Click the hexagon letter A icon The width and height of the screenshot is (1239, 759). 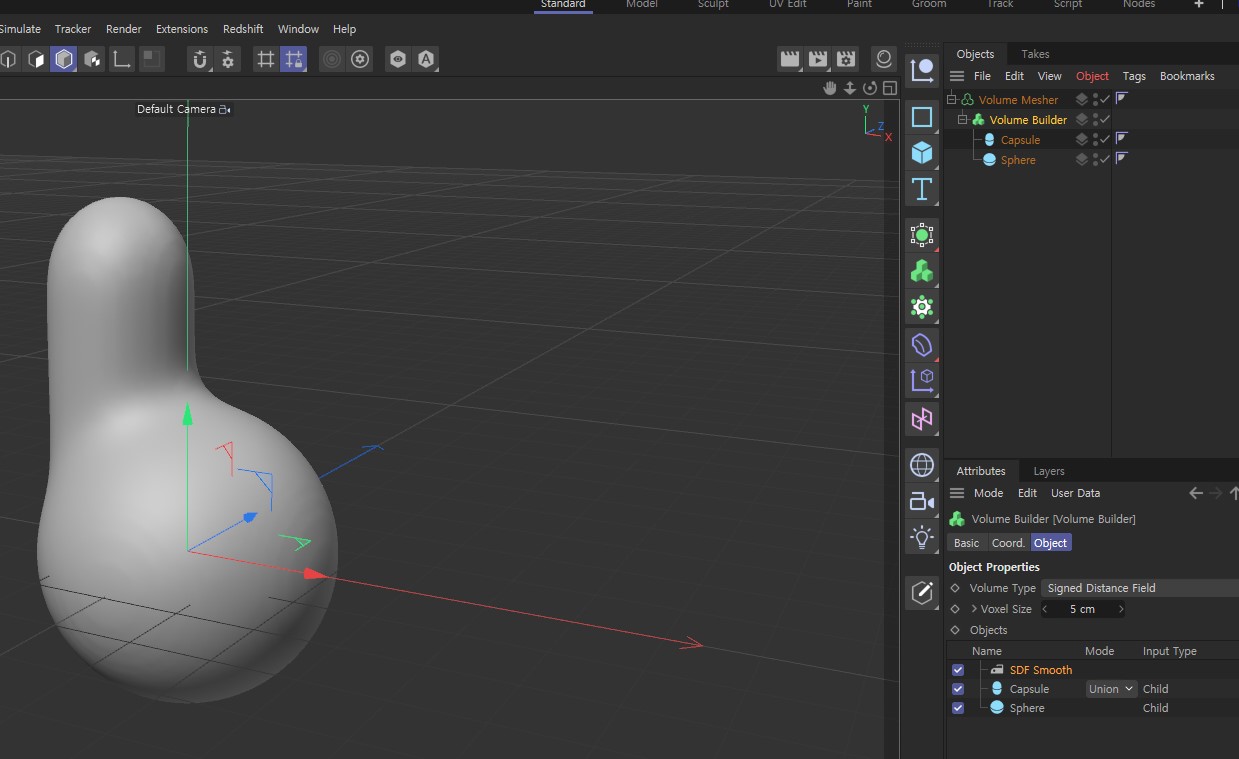426,59
